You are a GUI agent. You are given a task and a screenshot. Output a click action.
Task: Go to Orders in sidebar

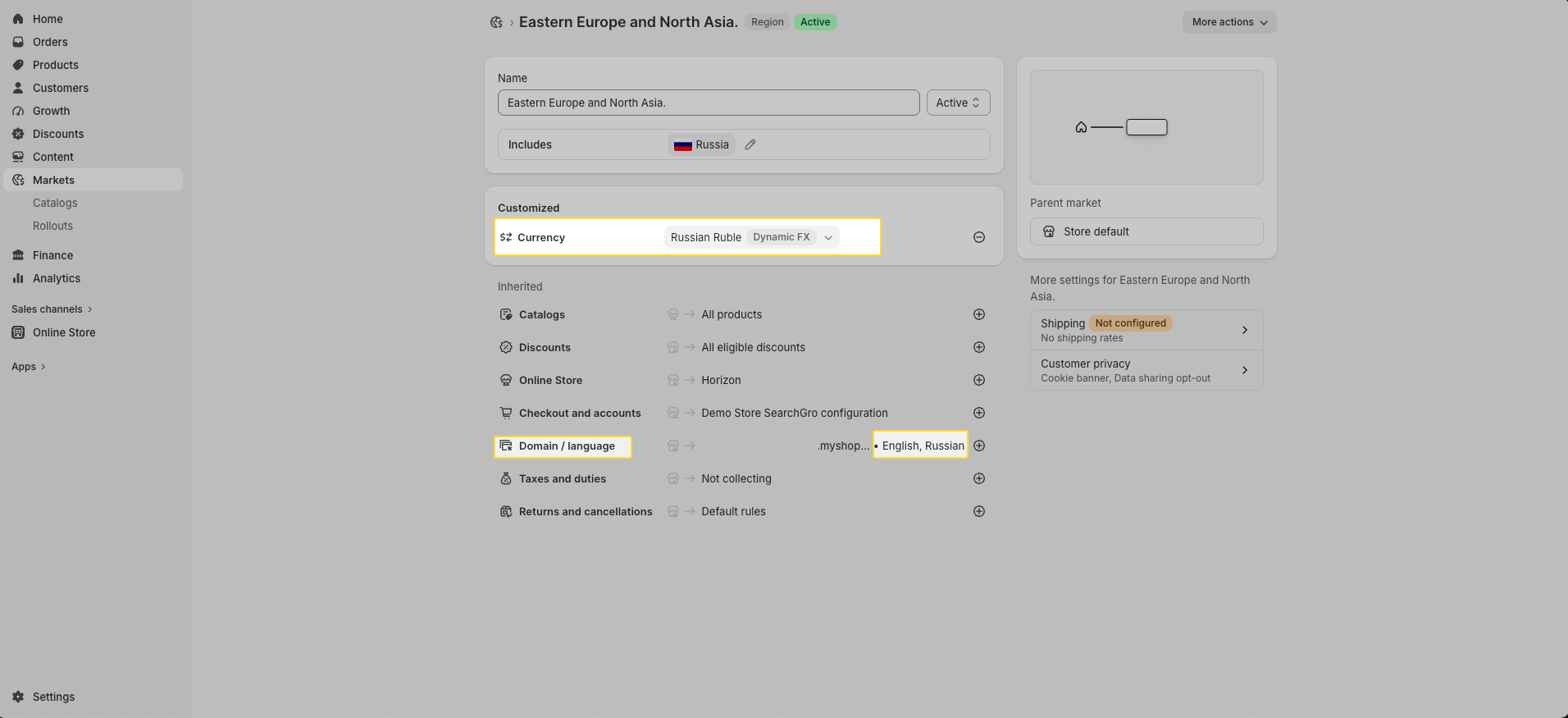(x=50, y=42)
